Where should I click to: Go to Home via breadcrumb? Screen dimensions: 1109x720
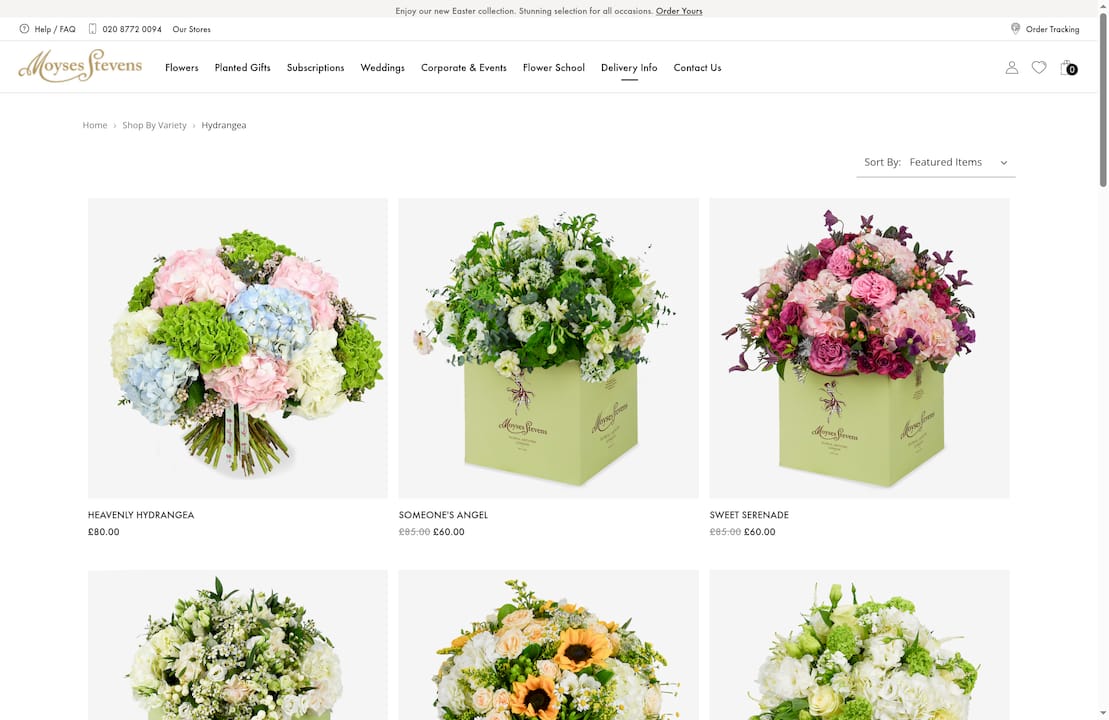tap(95, 125)
